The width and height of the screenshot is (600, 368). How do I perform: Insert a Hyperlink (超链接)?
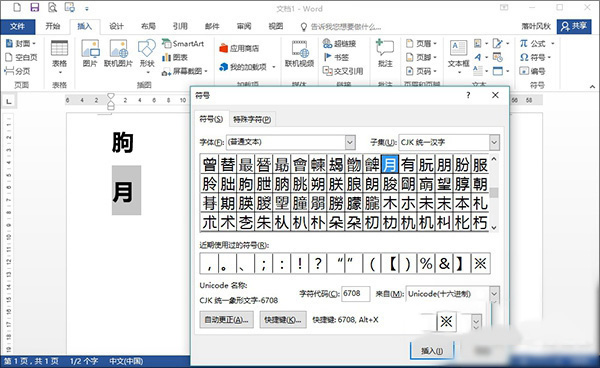coord(340,44)
